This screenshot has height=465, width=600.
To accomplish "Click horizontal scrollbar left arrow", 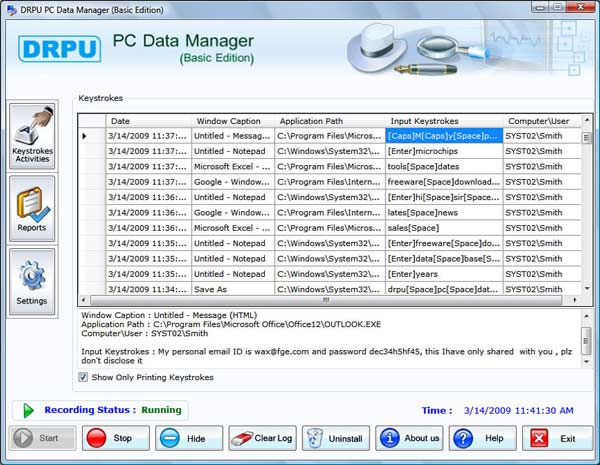I will point(83,300).
